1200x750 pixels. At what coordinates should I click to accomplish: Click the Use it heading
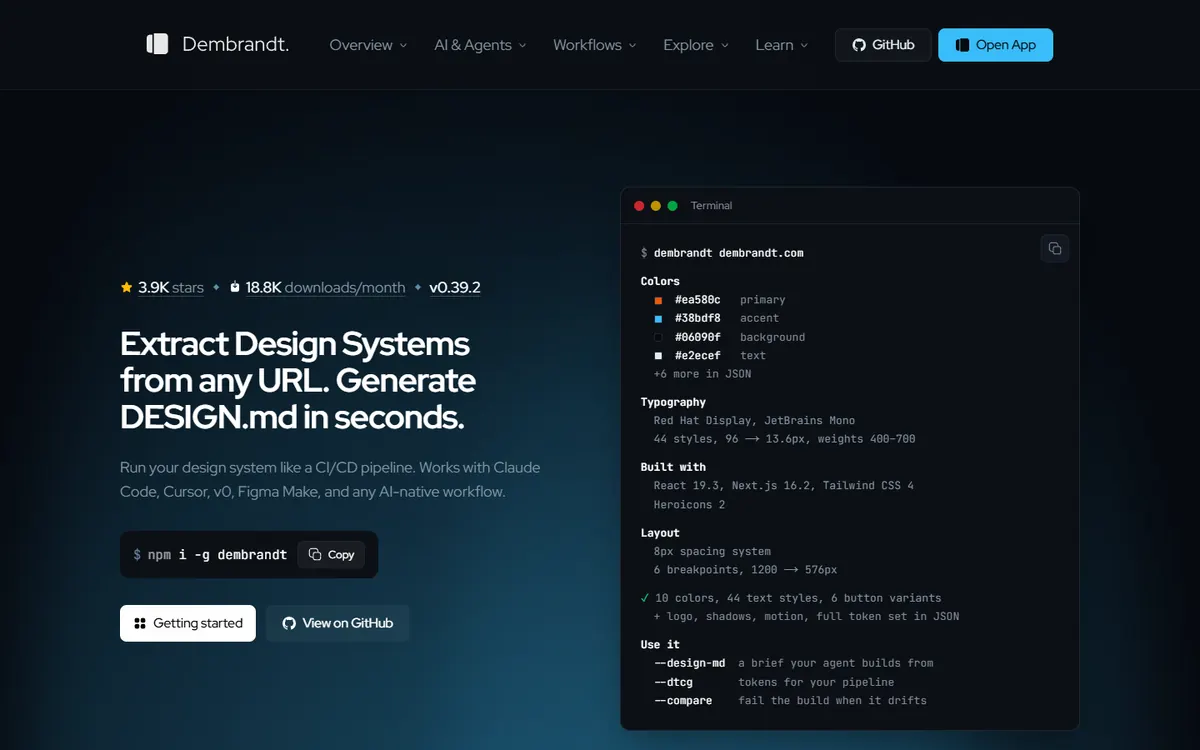(660, 645)
